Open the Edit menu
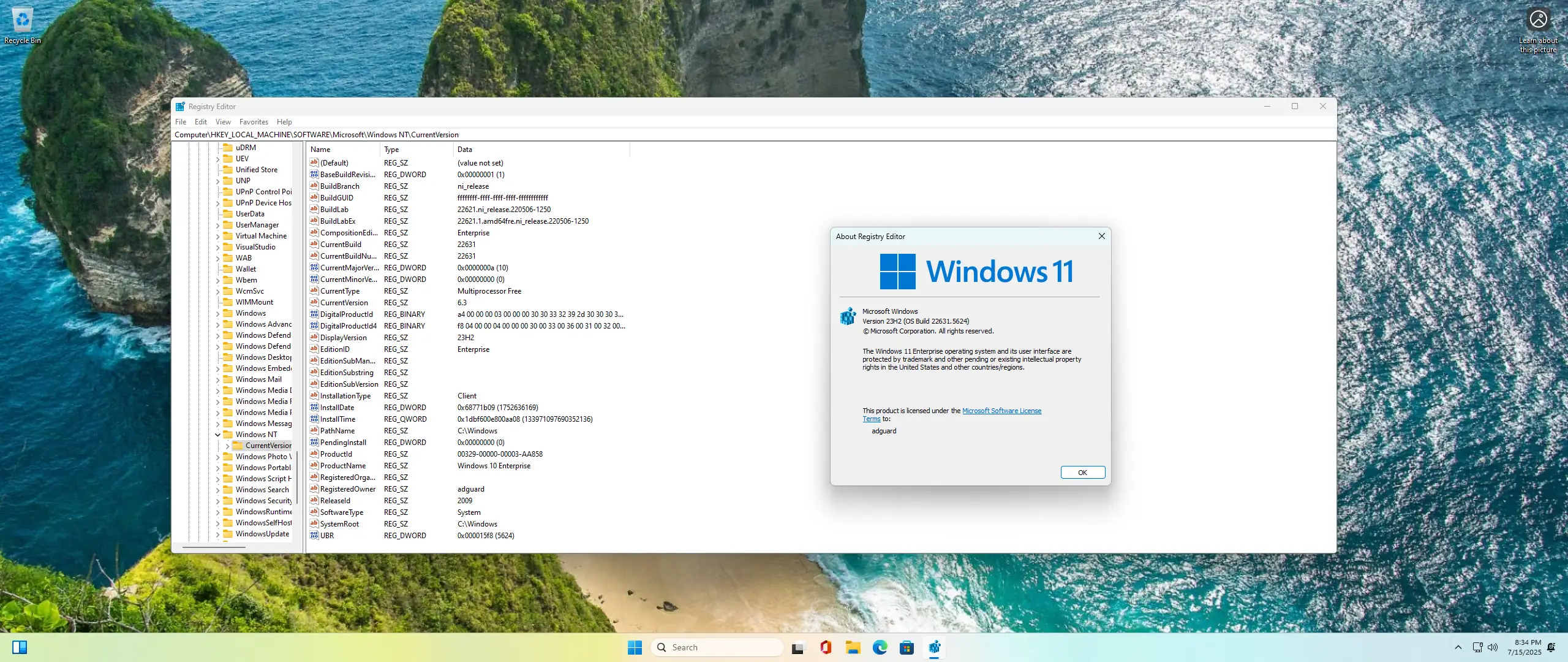Image resolution: width=1568 pixels, height=662 pixels. (x=200, y=122)
